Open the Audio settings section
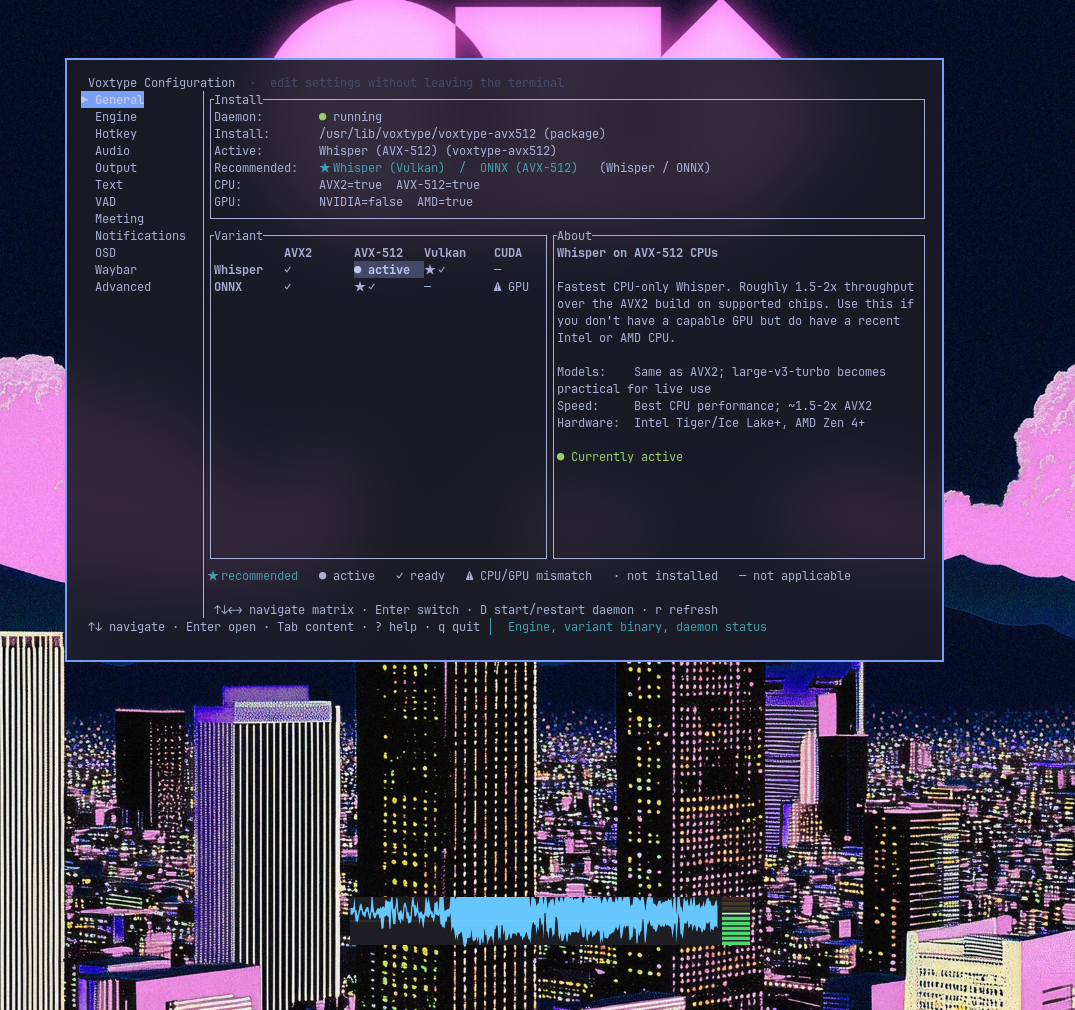The width and height of the screenshot is (1075, 1010). [x=112, y=151]
